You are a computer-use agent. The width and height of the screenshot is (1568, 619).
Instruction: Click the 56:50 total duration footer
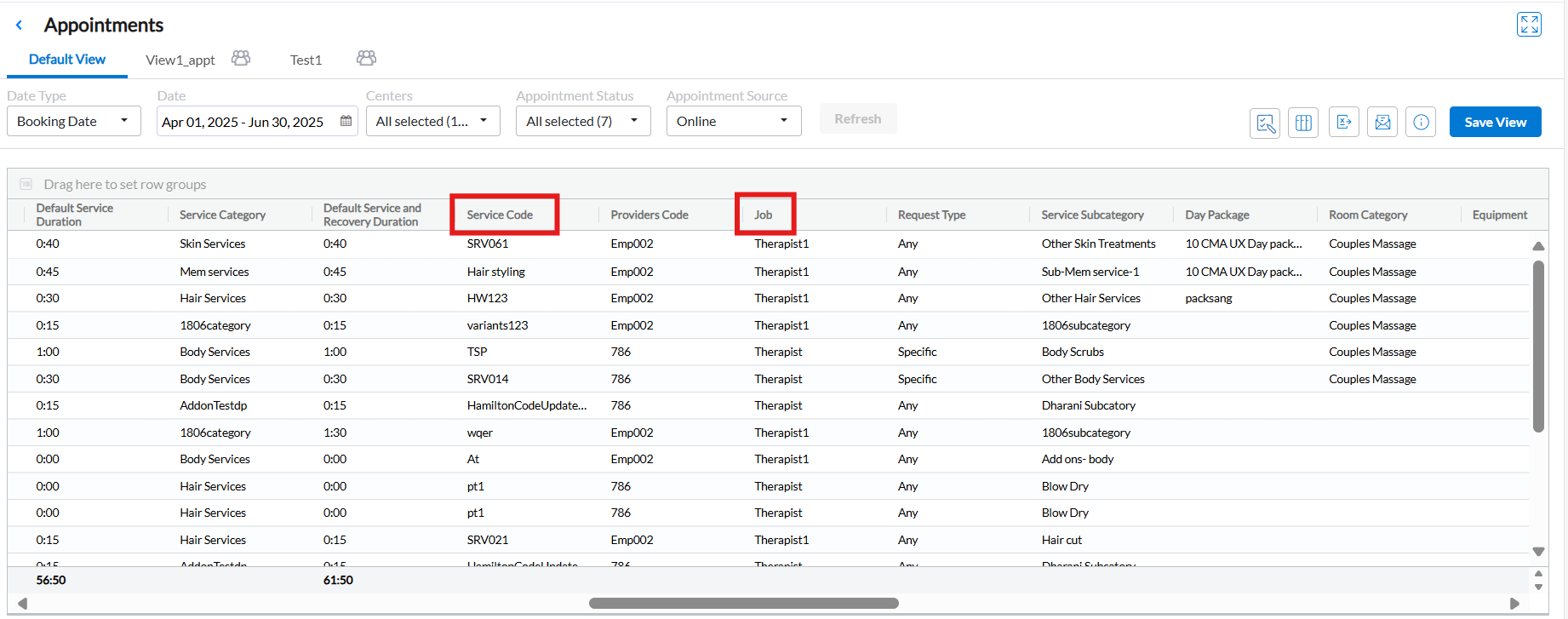pyautogui.click(x=51, y=580)
